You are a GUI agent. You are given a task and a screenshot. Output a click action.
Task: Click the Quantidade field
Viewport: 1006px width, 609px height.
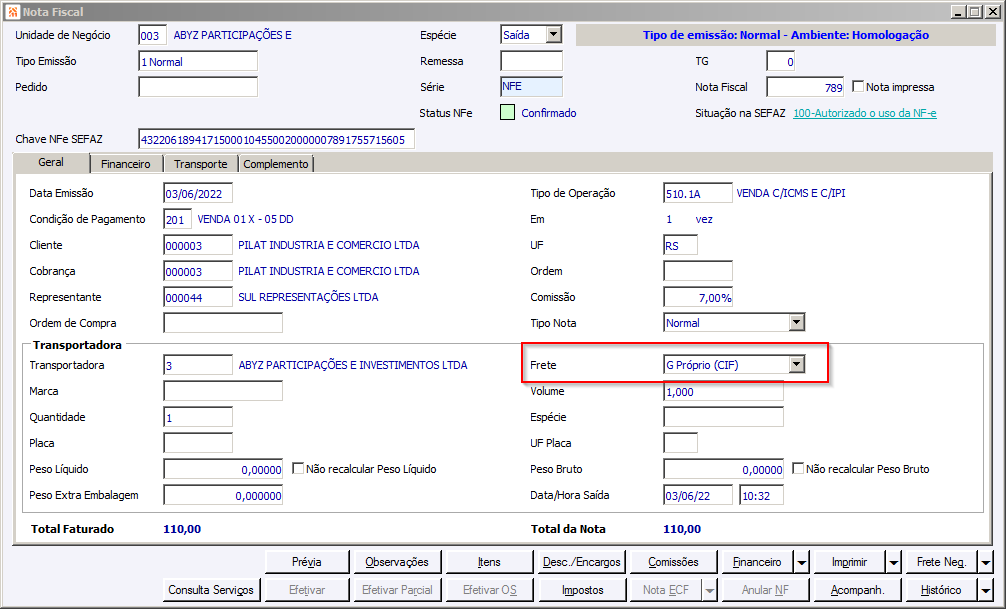pos(198,417)
